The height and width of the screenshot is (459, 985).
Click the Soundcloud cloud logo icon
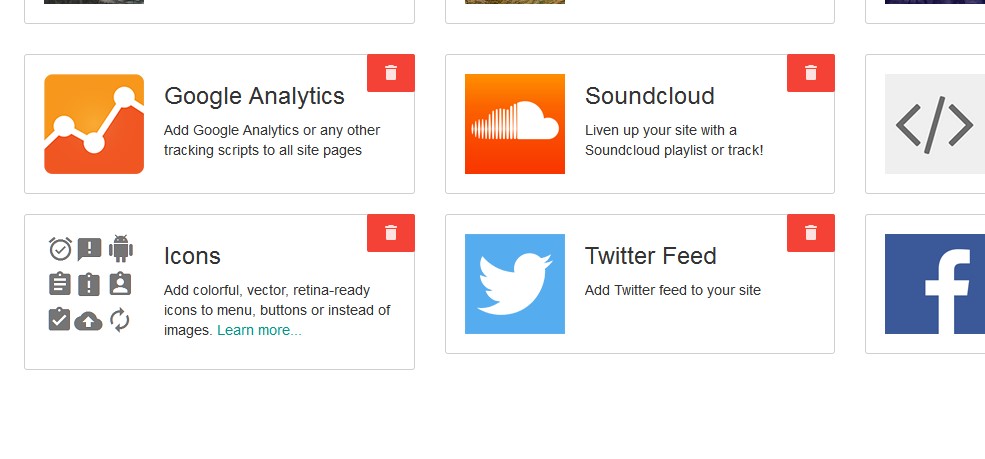(515, 124)
